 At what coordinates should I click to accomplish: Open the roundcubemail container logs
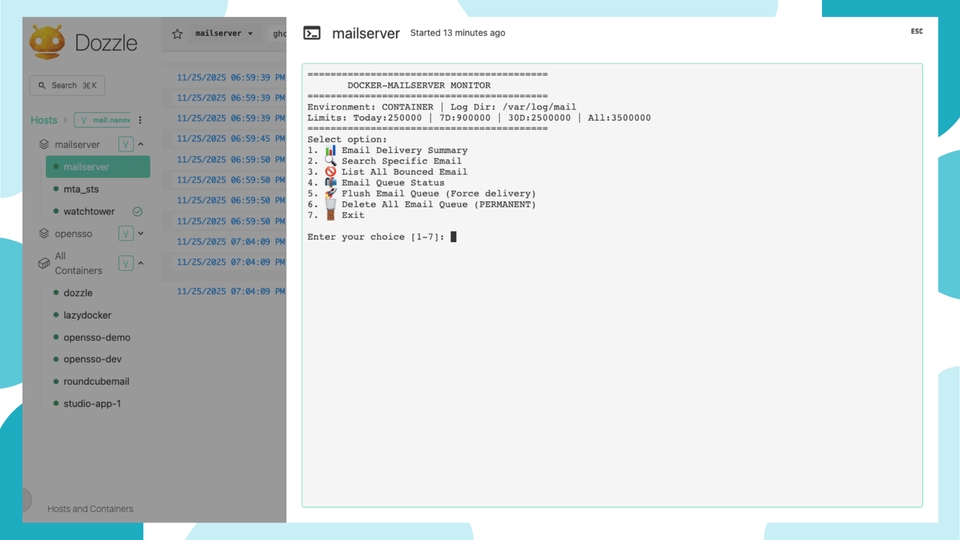[96, 381]
